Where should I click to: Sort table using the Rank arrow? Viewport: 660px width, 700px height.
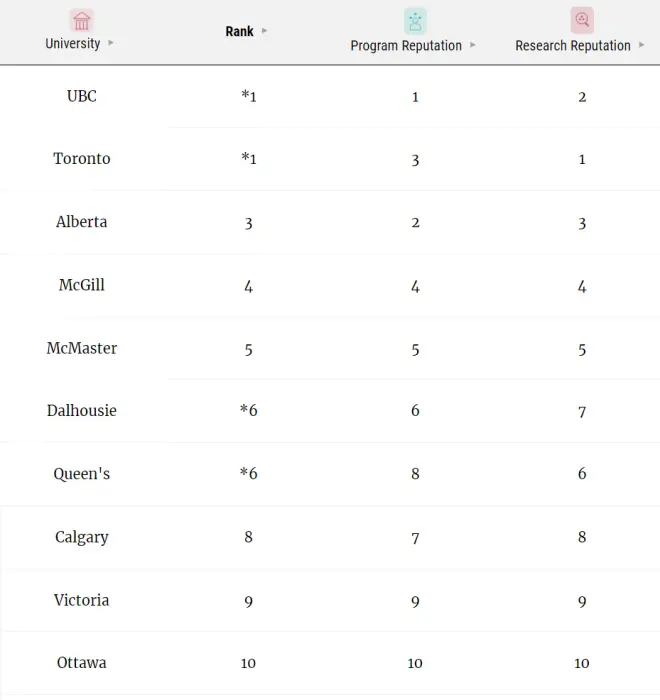[265, 31]
